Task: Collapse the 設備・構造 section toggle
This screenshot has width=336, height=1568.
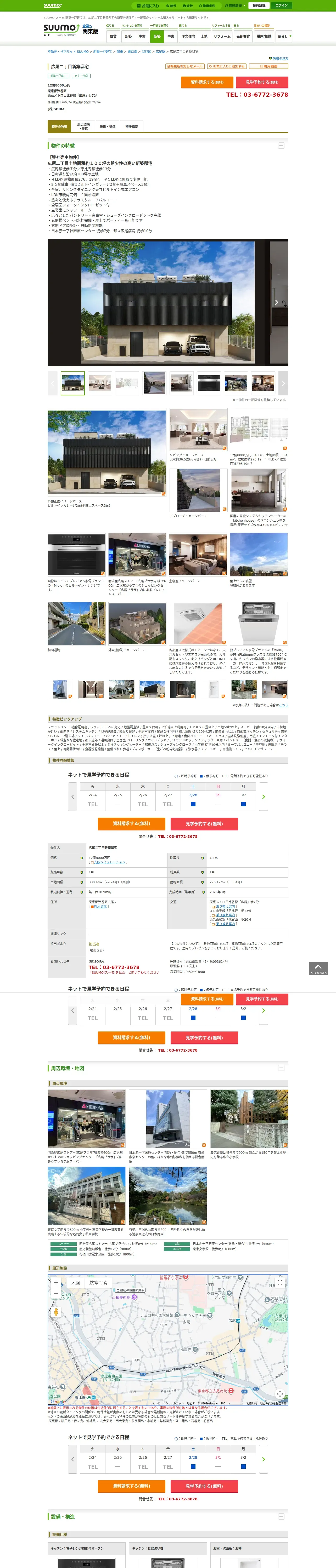Action: point(281,1516)
